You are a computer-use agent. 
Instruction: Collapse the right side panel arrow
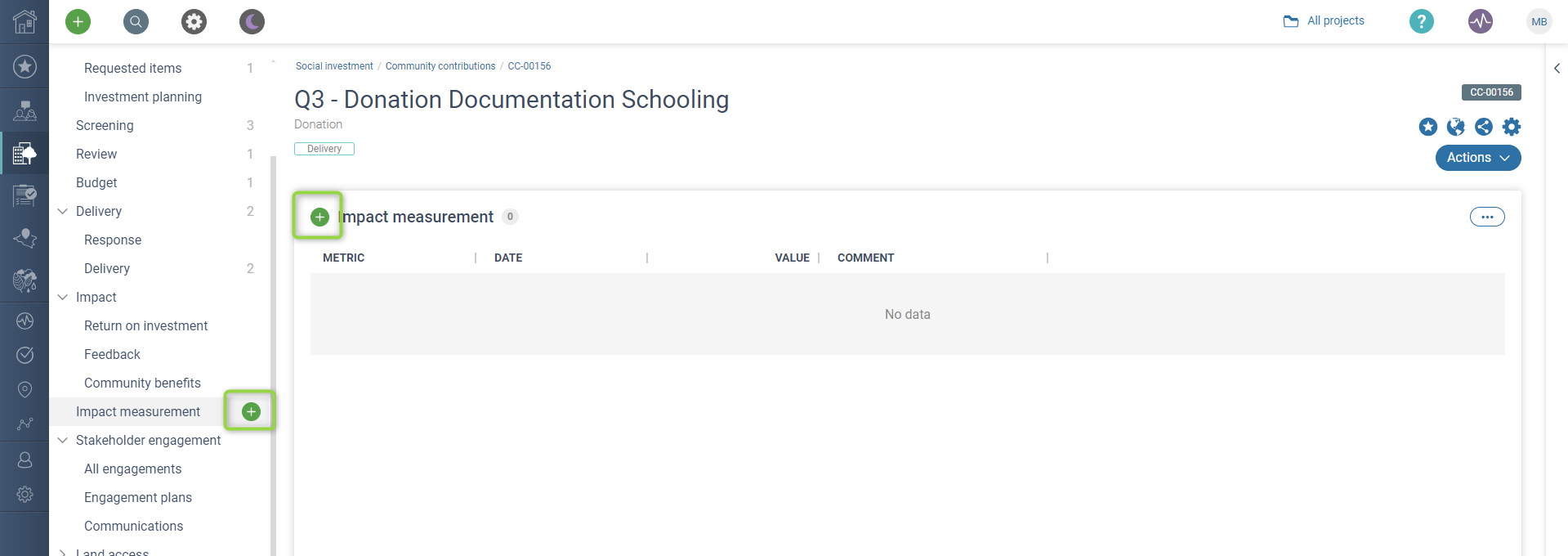(1557, 69)
